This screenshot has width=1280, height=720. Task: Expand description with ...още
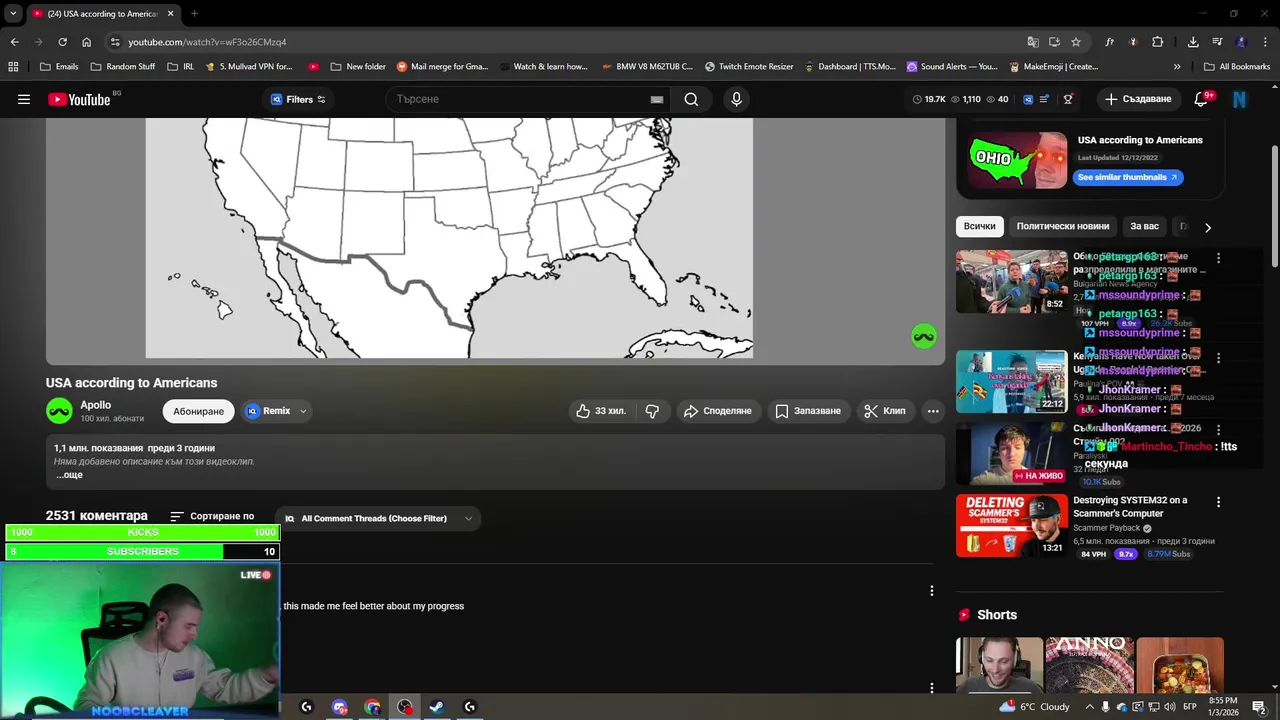pyautogui.click(x=69, y=475)
